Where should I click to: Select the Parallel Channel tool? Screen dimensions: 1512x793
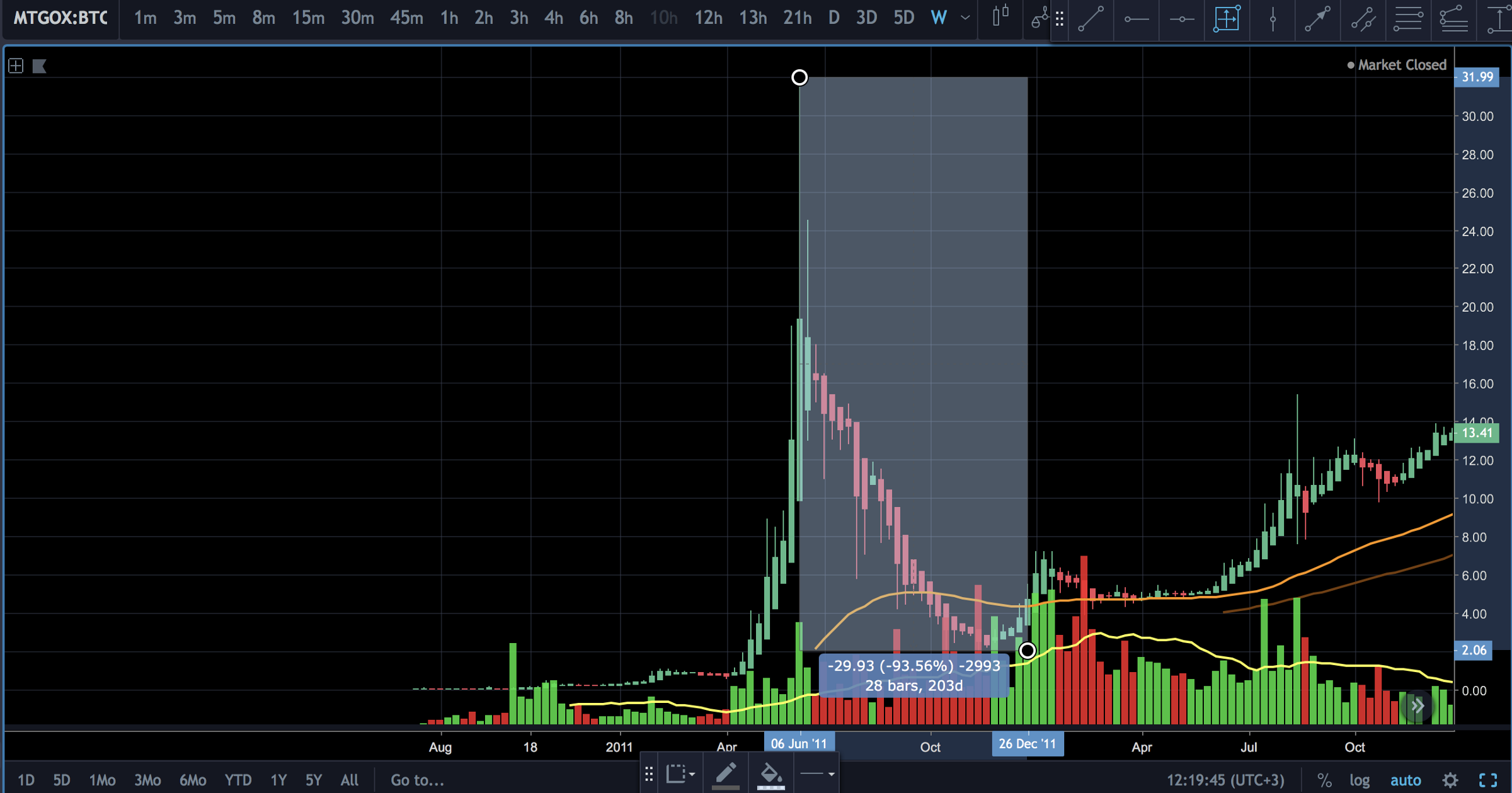coord(1363,18)
